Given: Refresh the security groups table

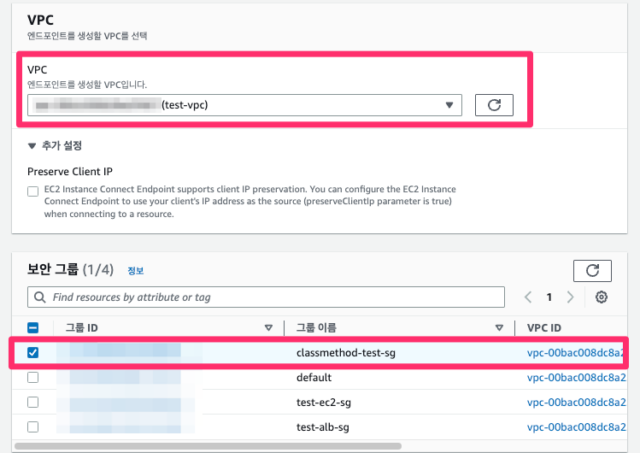Looking at the screenshot, I should [x=592, y=270].
